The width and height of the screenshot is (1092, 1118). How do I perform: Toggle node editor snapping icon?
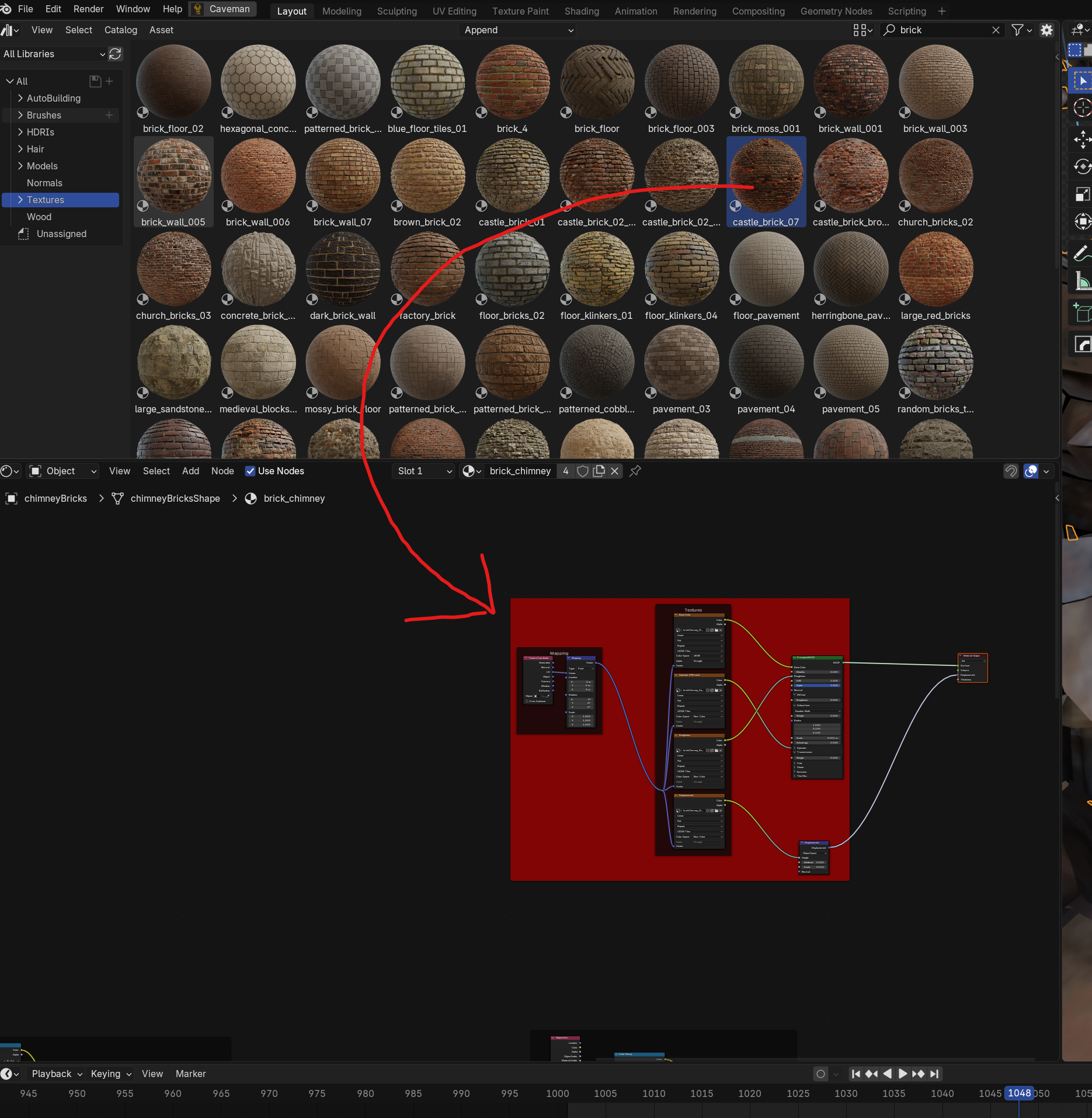point(1011,471)
